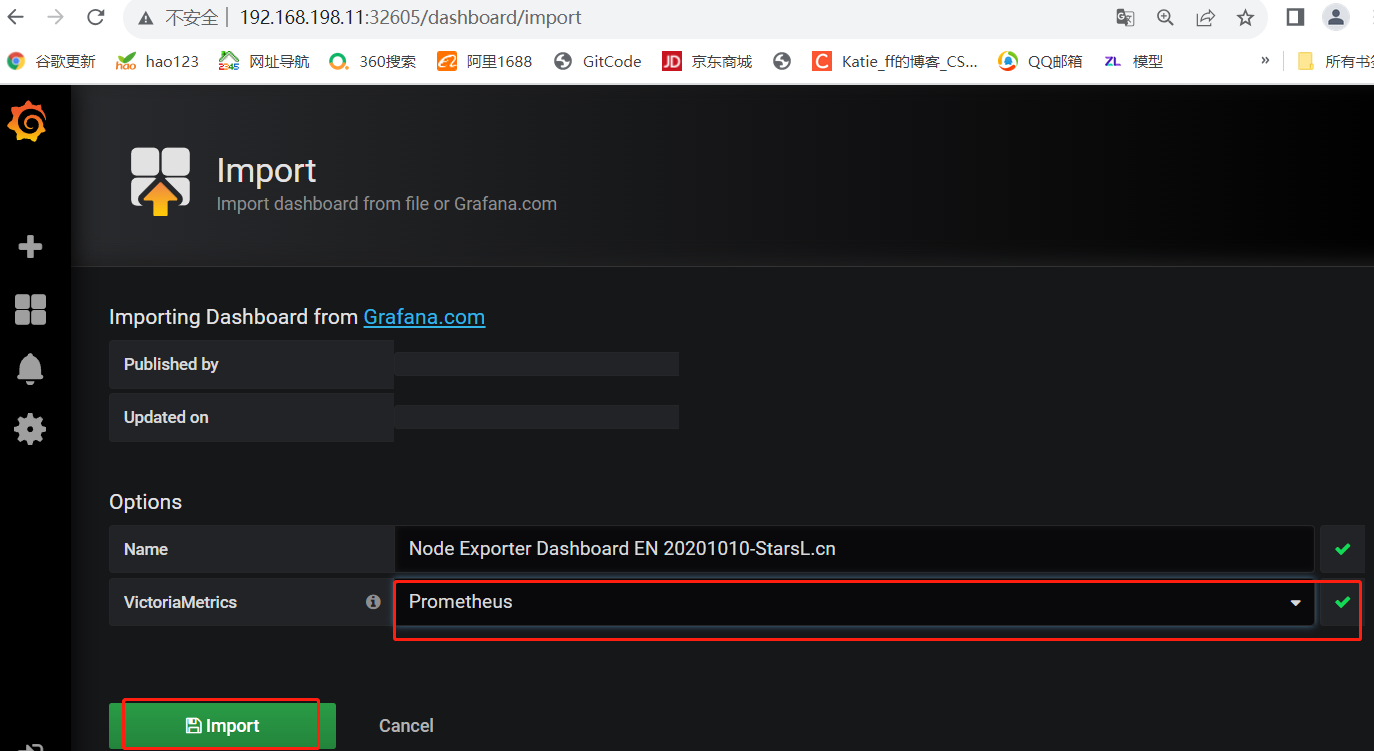Image resolution: width=1374 pixels, height=751 pixels.
Task: Click the unnamed globe bookmark after 京东商城
Action: coord(782,61)
